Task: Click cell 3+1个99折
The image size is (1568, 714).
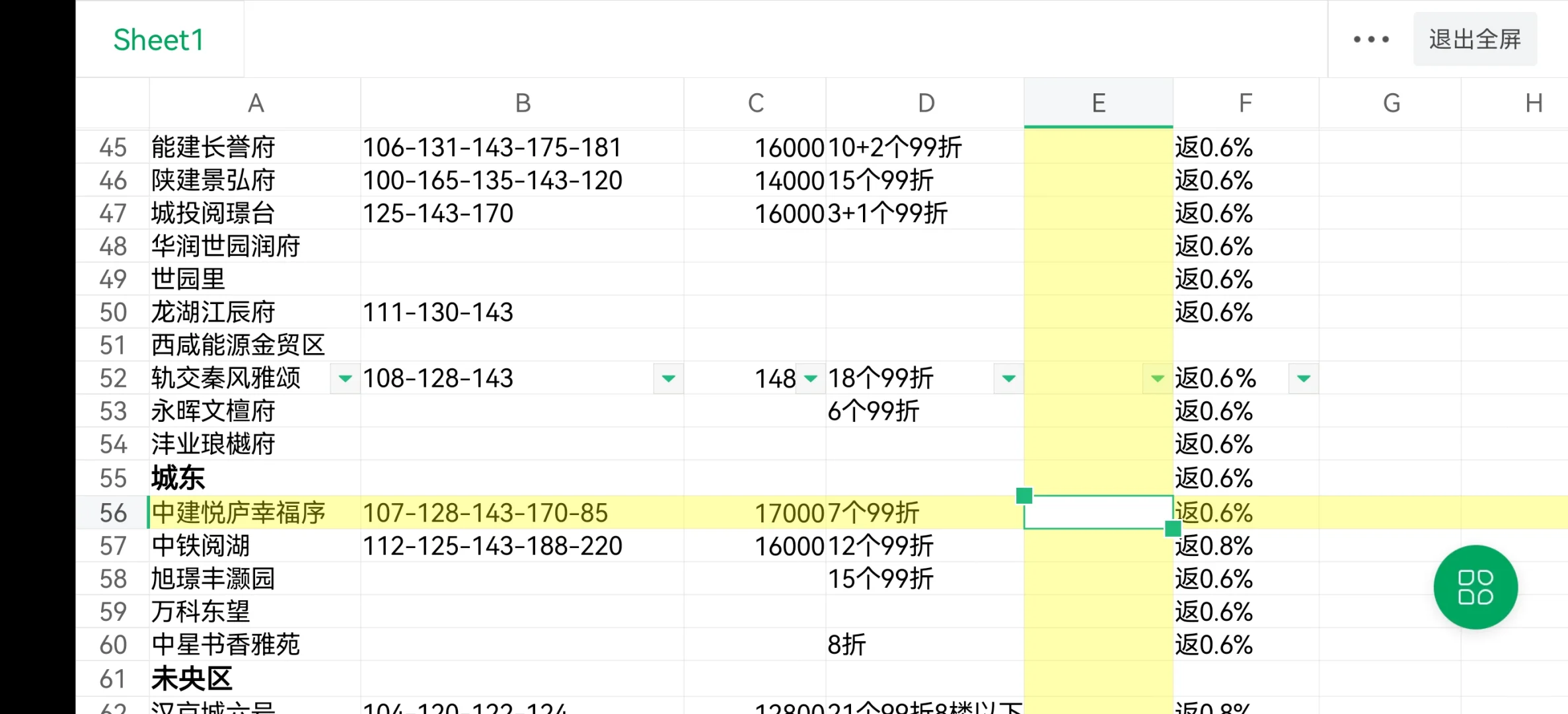Action: coord(925,213)
